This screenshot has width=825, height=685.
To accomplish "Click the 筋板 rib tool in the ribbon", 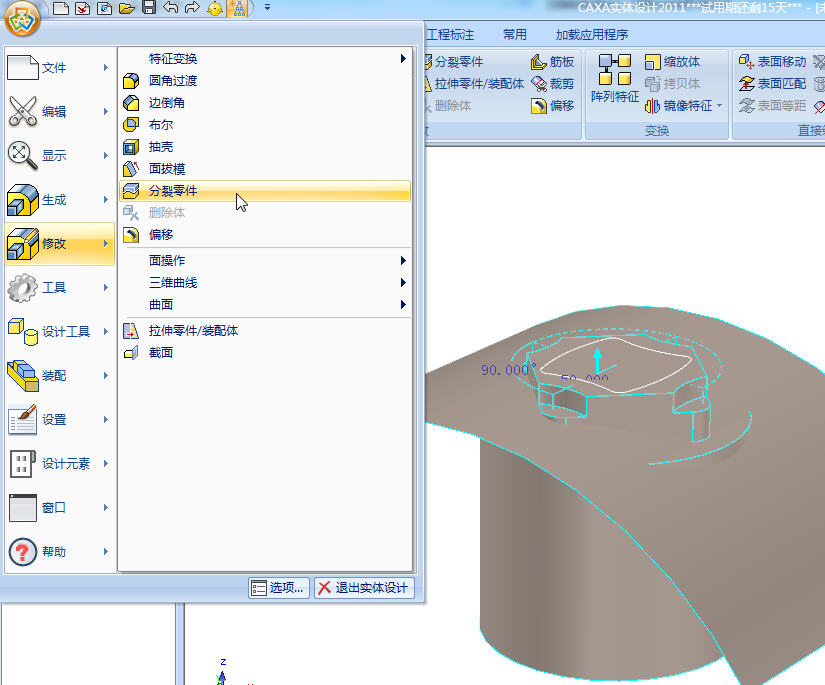I will 553,62.
